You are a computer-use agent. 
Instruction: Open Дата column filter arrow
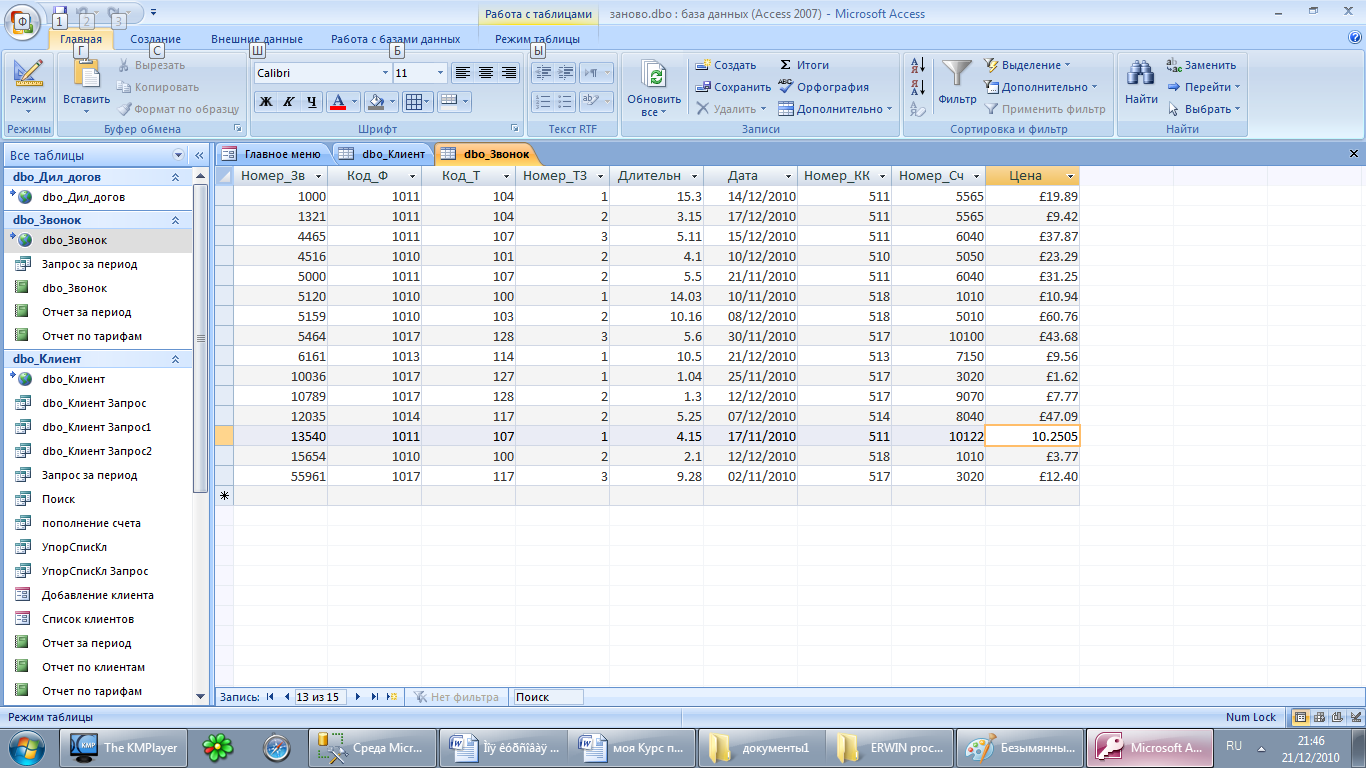[789, 176]
